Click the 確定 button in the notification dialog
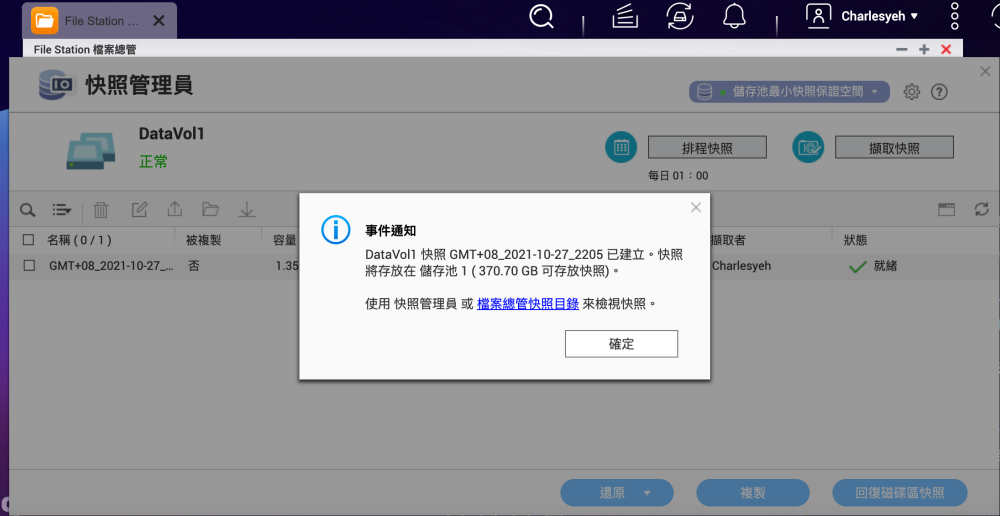The image size is (1000, 516). tap(621, 344)
